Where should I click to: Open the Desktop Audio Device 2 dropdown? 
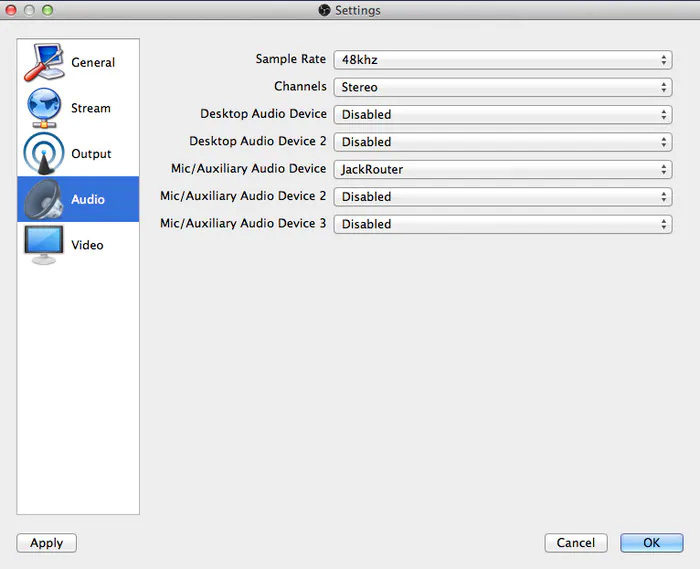pos(503,142)
